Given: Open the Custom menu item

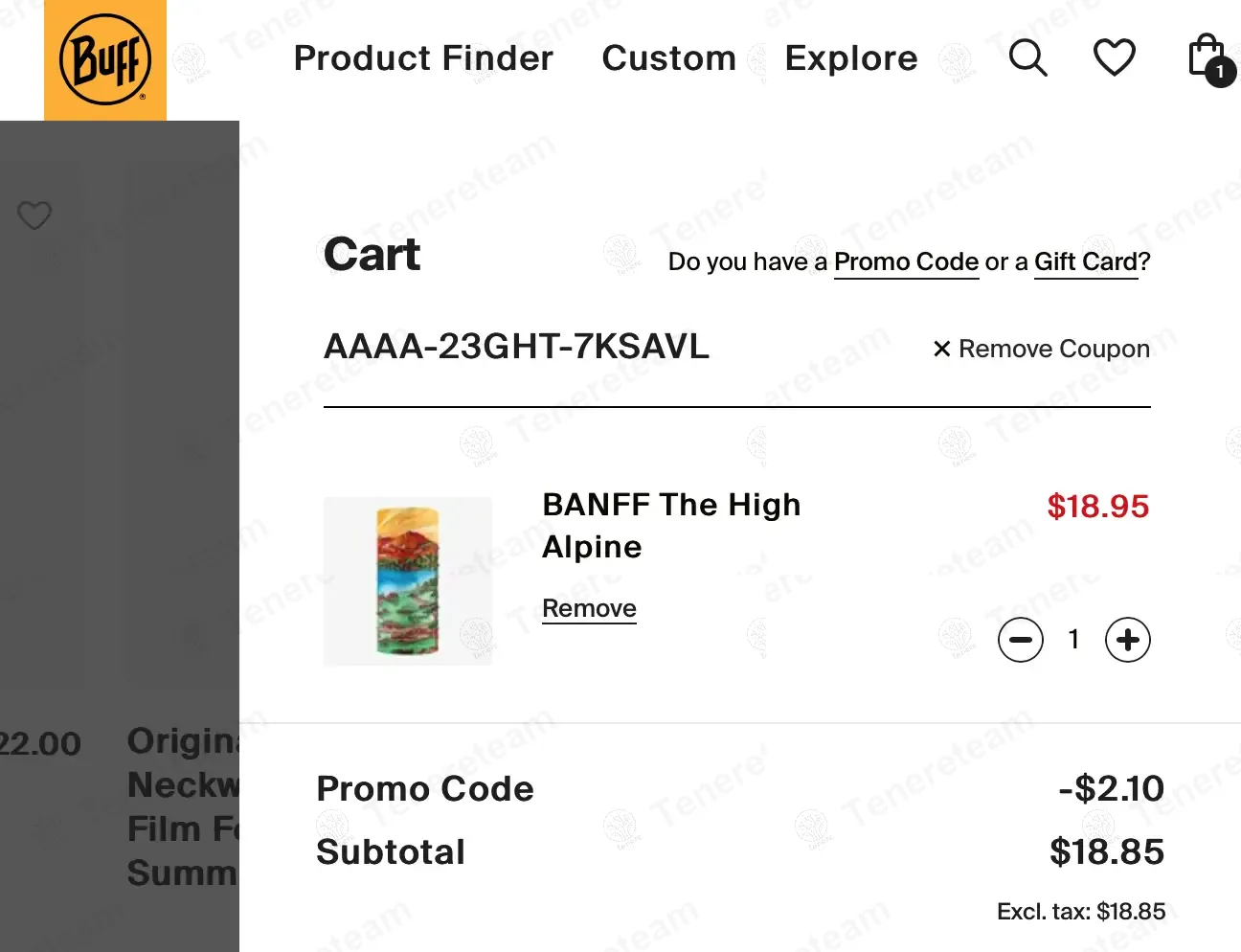Looking at the screenshot, I should click(x=668, y=58).
